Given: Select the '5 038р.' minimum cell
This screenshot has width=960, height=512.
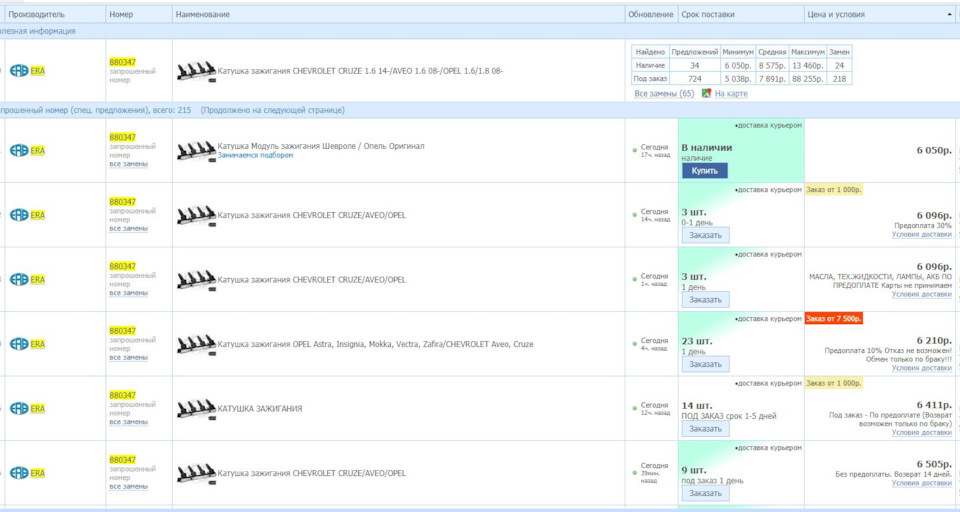Looking at the screenshot, I should 737,79.
